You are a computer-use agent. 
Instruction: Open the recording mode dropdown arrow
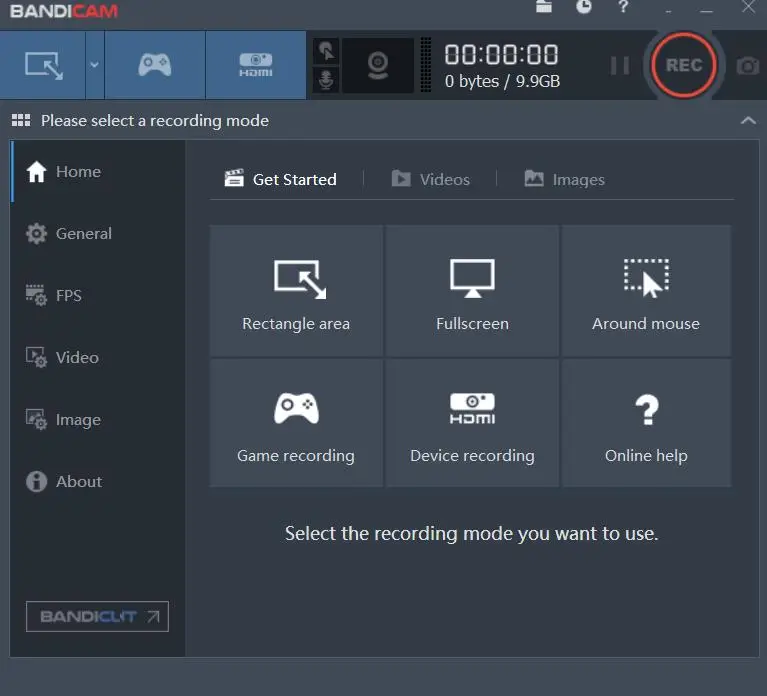[94, 65]
